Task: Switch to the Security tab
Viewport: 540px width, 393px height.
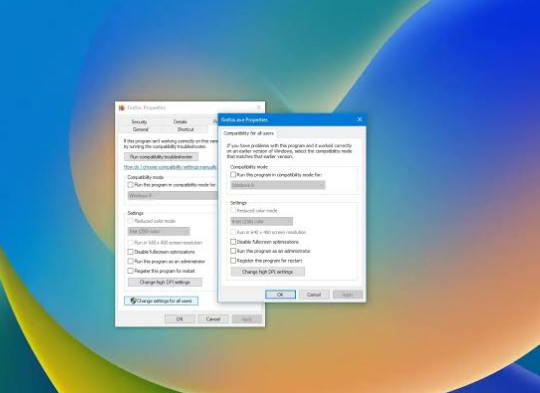Action: 139,122
